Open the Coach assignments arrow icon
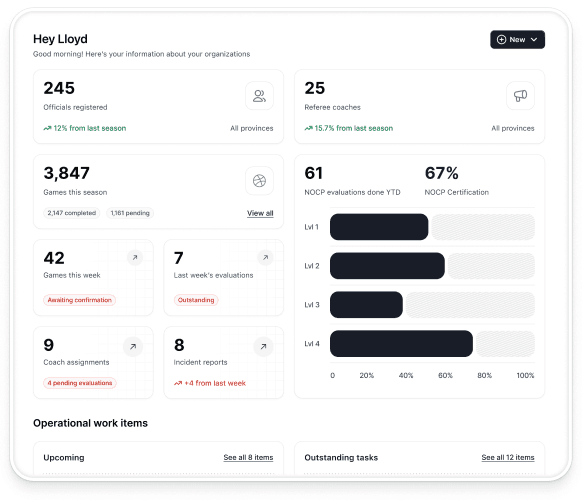 pyautogui.click(x=133, y=347)
